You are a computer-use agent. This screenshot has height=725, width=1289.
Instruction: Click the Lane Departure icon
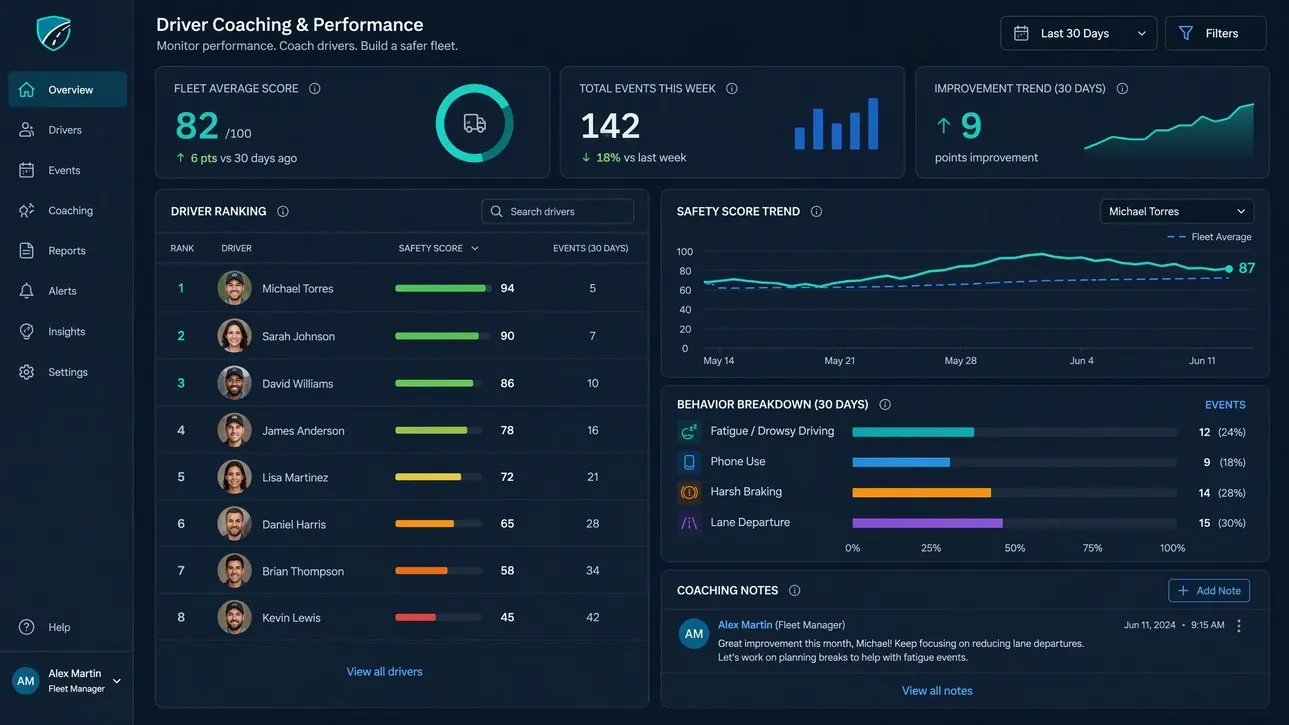[689, 522]
